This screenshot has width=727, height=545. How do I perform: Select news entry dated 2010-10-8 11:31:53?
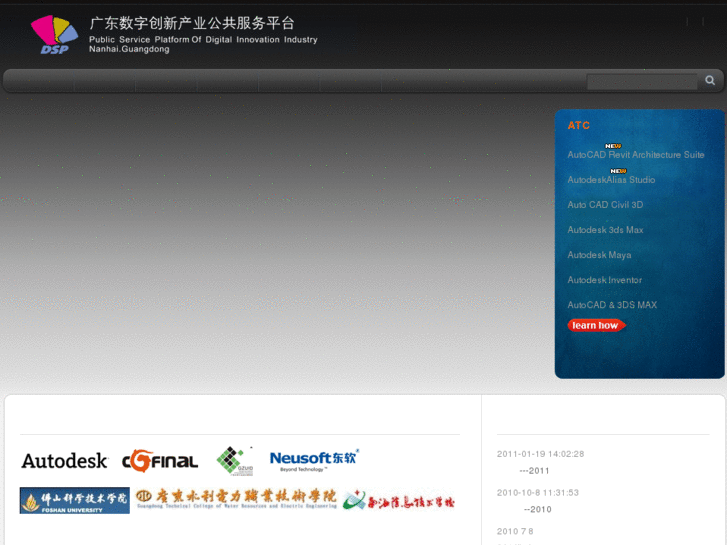[x=538, y=493]
